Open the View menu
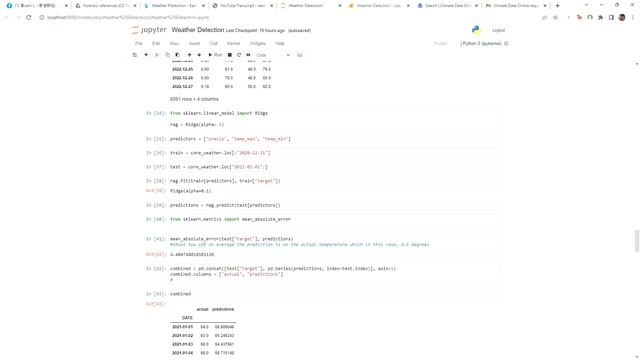The image size is (640, 360). tap(174, 43)
